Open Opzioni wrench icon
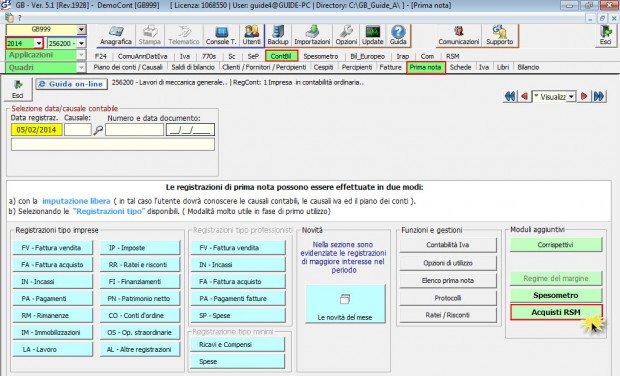The height and width of the screenshot is (376, 620). 346,35
